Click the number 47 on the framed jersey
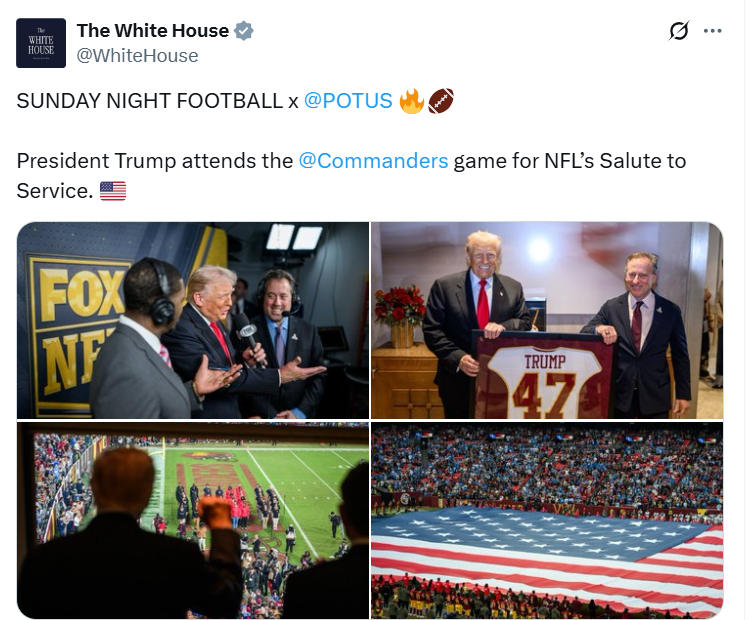 click(x=544, y=395)
